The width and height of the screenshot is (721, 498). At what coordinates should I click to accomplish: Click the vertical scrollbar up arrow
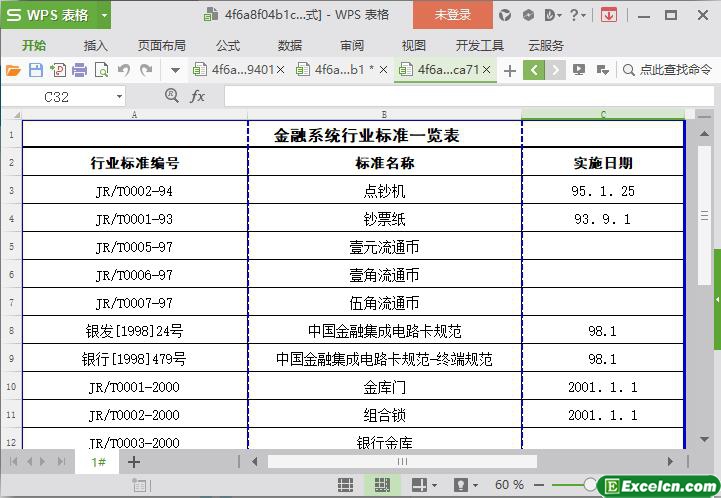704,134
